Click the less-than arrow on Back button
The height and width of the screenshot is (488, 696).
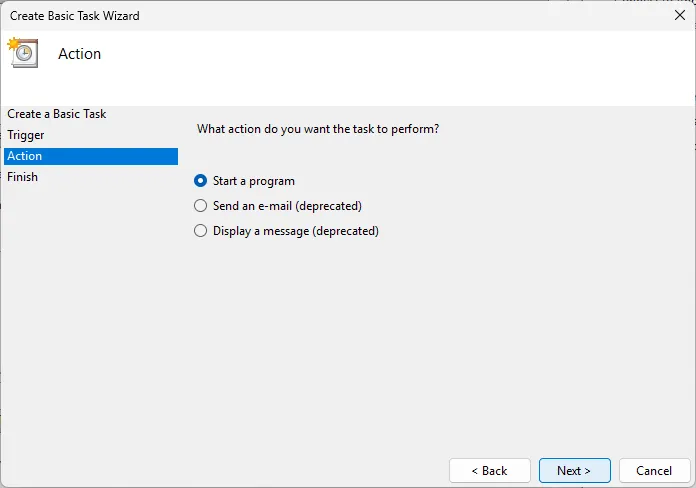(x=475, y=471)
